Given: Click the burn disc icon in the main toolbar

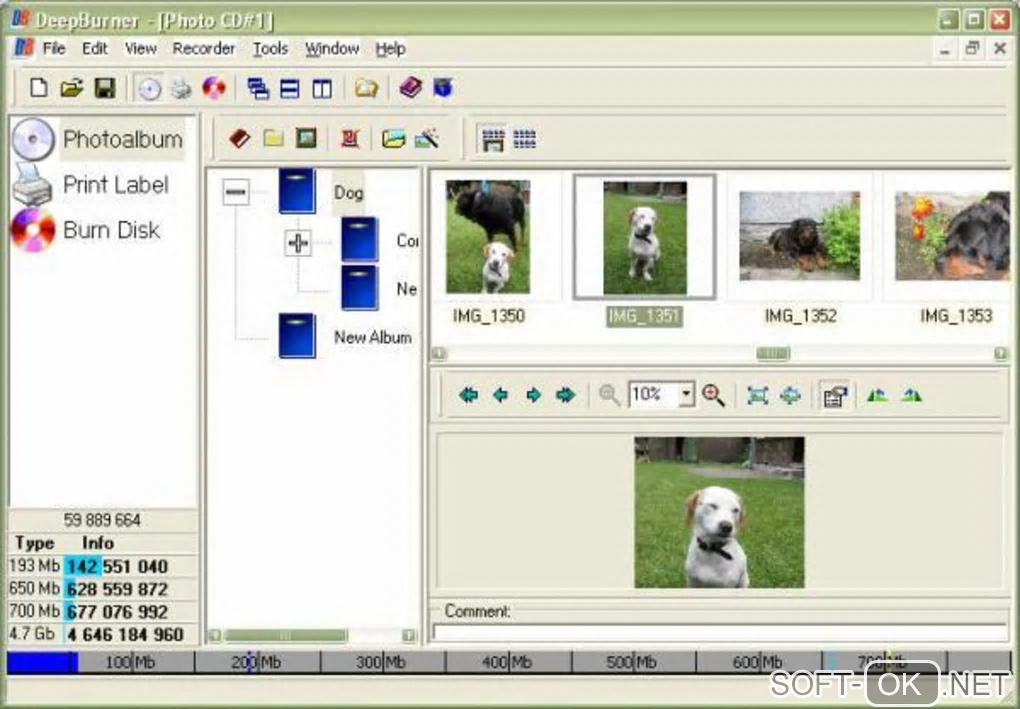Looking at the screenshot, I should 214,88.
